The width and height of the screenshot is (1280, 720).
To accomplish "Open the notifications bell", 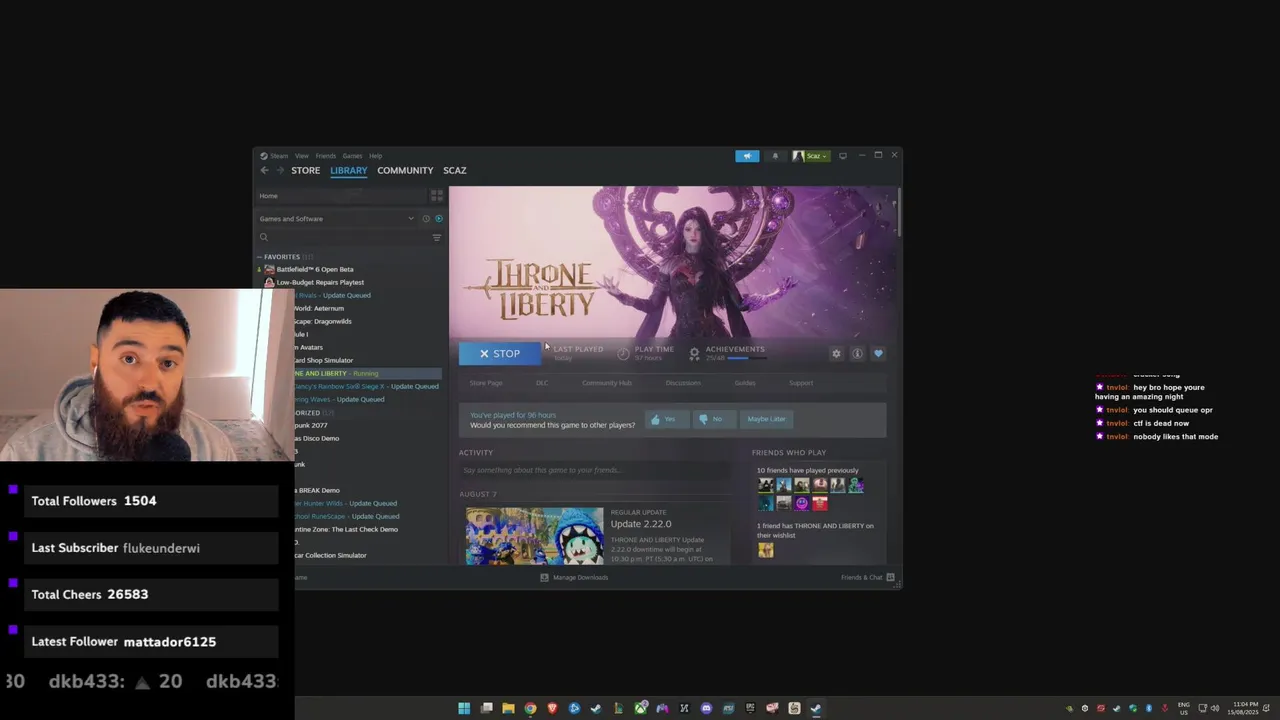I will click(775, 156).
